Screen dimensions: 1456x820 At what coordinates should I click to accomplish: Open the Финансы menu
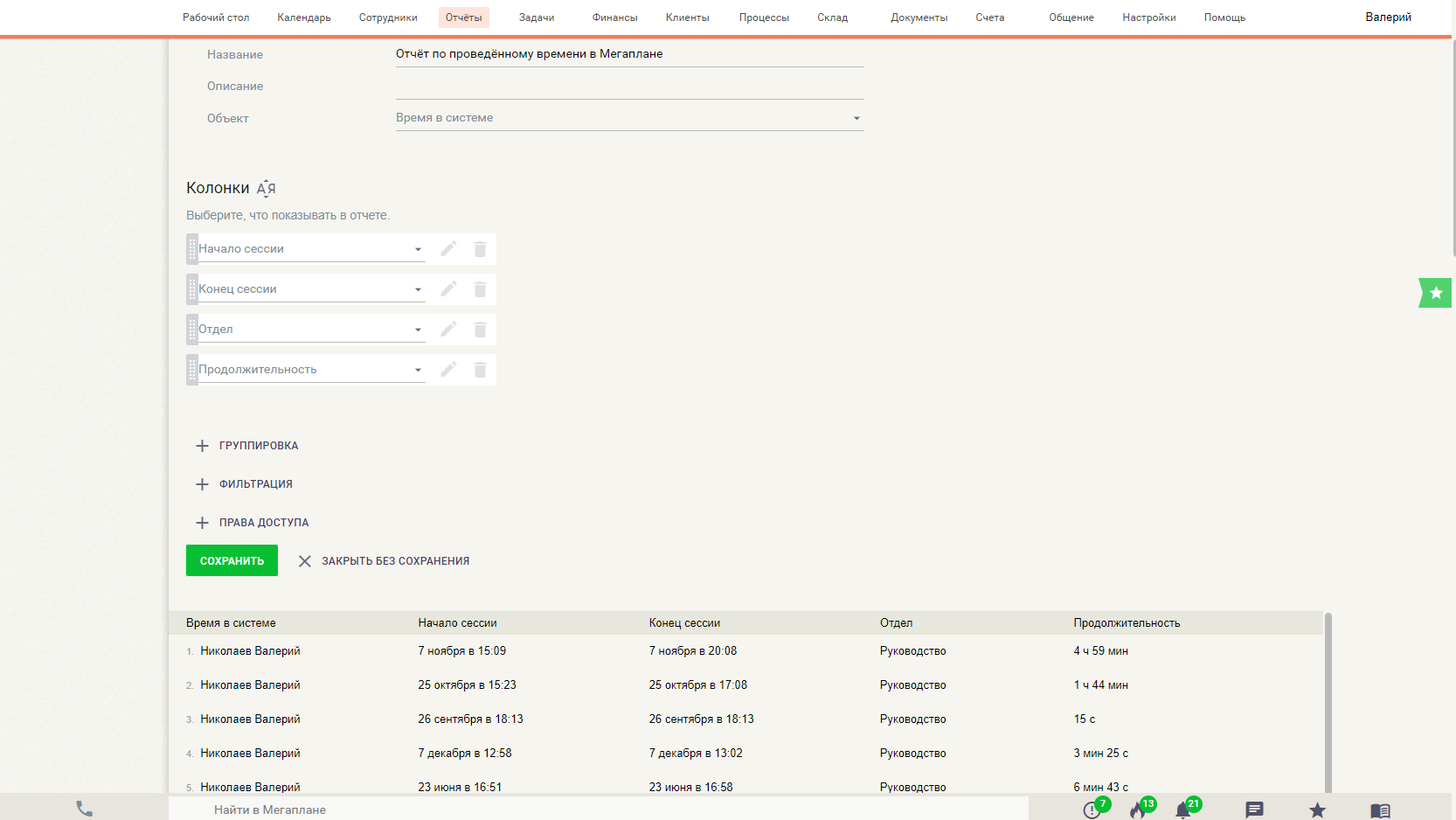pyautogui.click(x=615, y=17)
